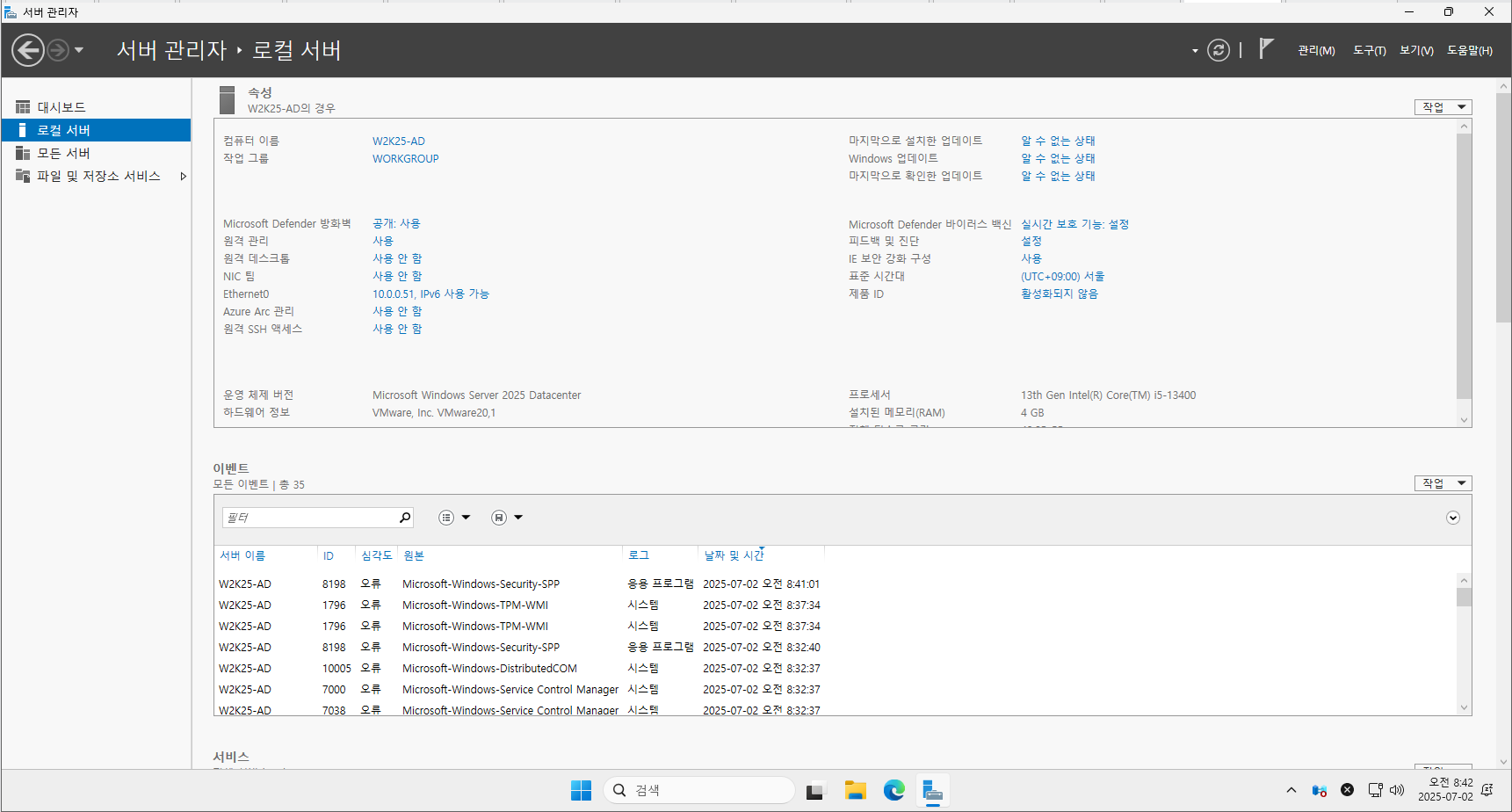Select 로컬 서버 in the sidebar
This screenshot has width=1512, height=812.
tap(96, 130)
